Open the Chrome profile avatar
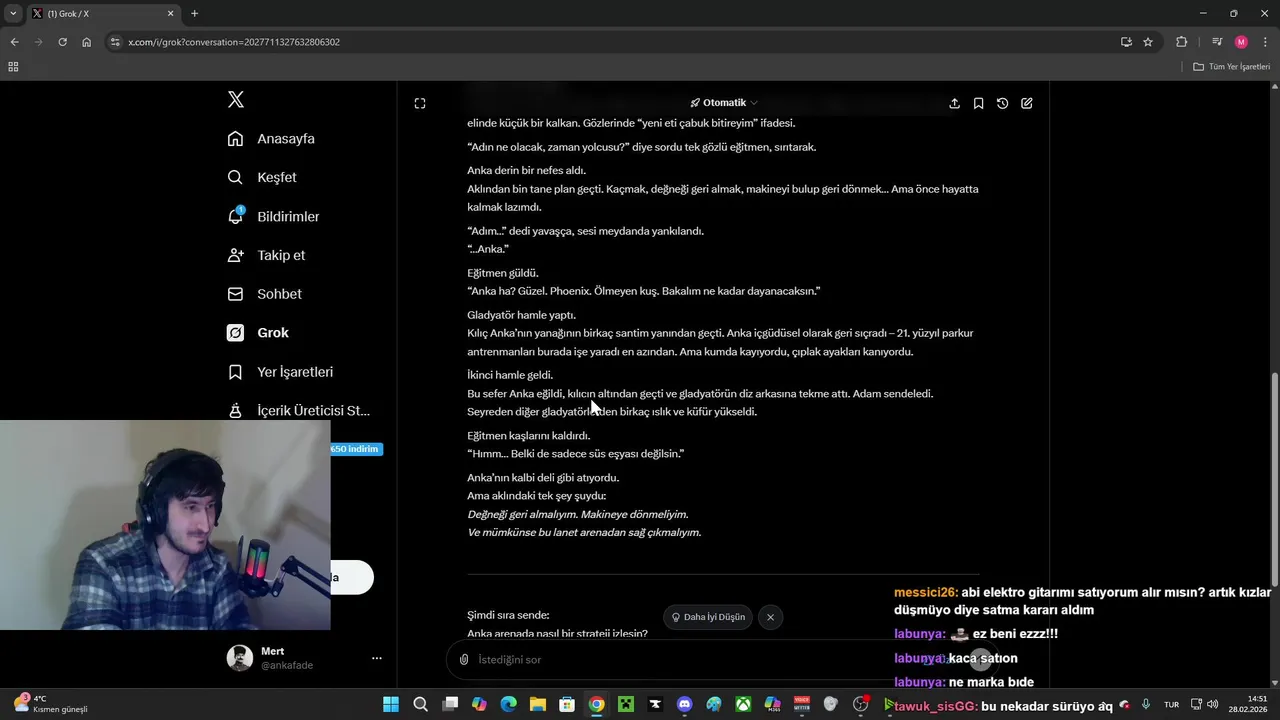The height and width of the screenshot is (720, 1280). click(x=1241, y=42)
